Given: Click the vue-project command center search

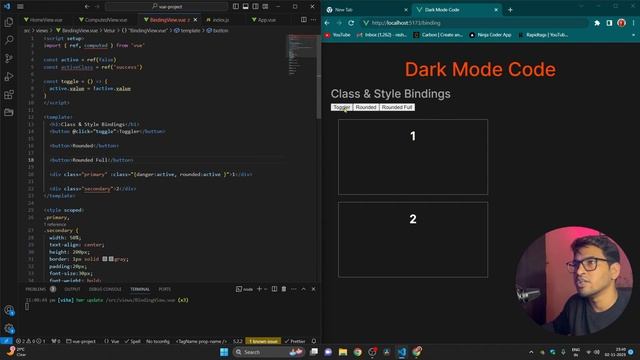Looking at the screenshot, I should [x=167, y=7].
